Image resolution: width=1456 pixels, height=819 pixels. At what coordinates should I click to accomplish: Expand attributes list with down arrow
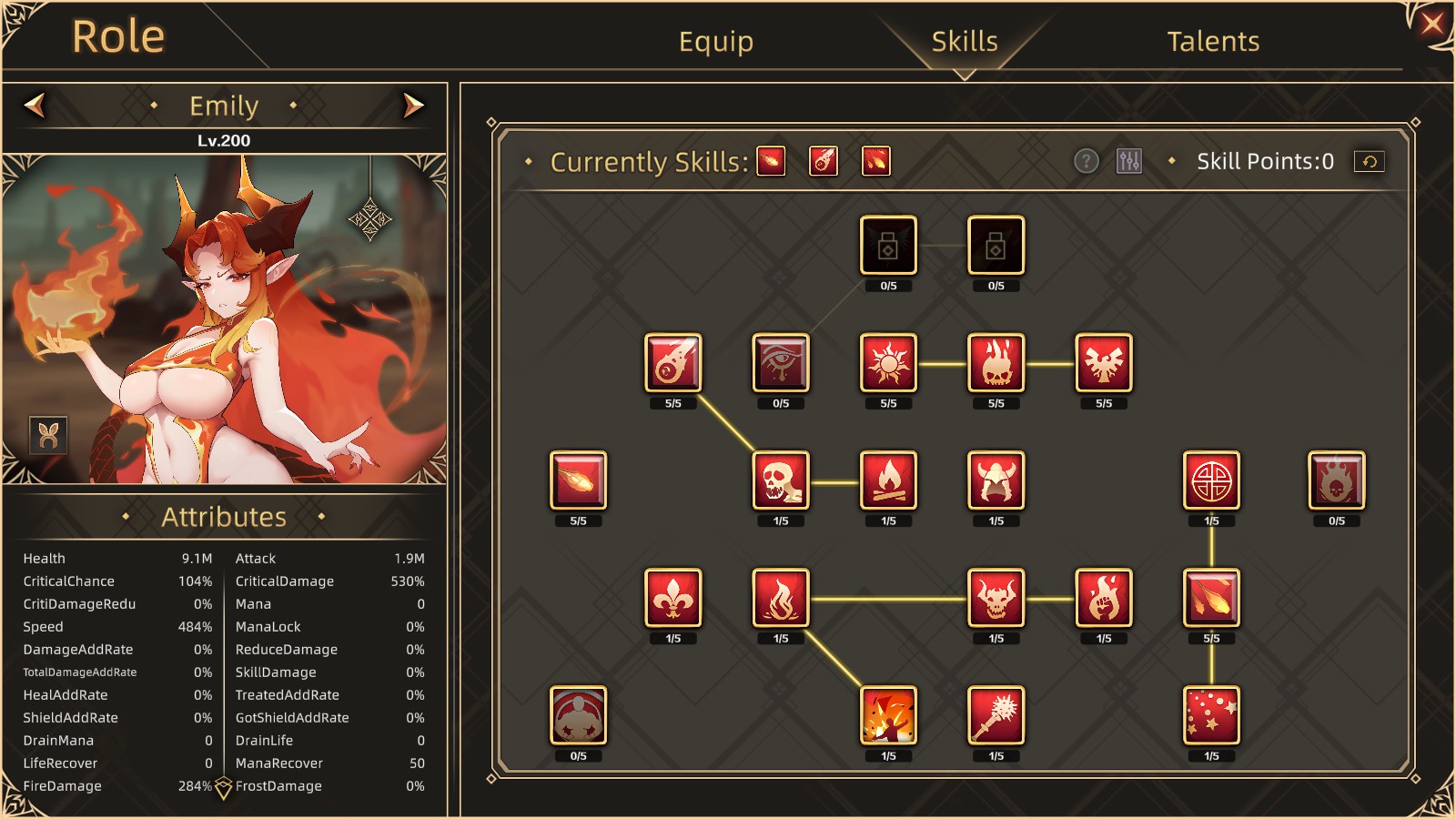tap(224, 788)
